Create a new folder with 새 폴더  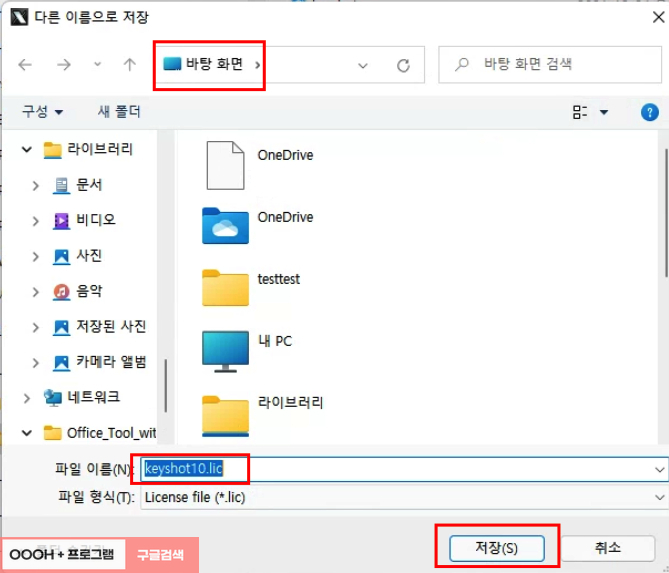pos(119,112)
